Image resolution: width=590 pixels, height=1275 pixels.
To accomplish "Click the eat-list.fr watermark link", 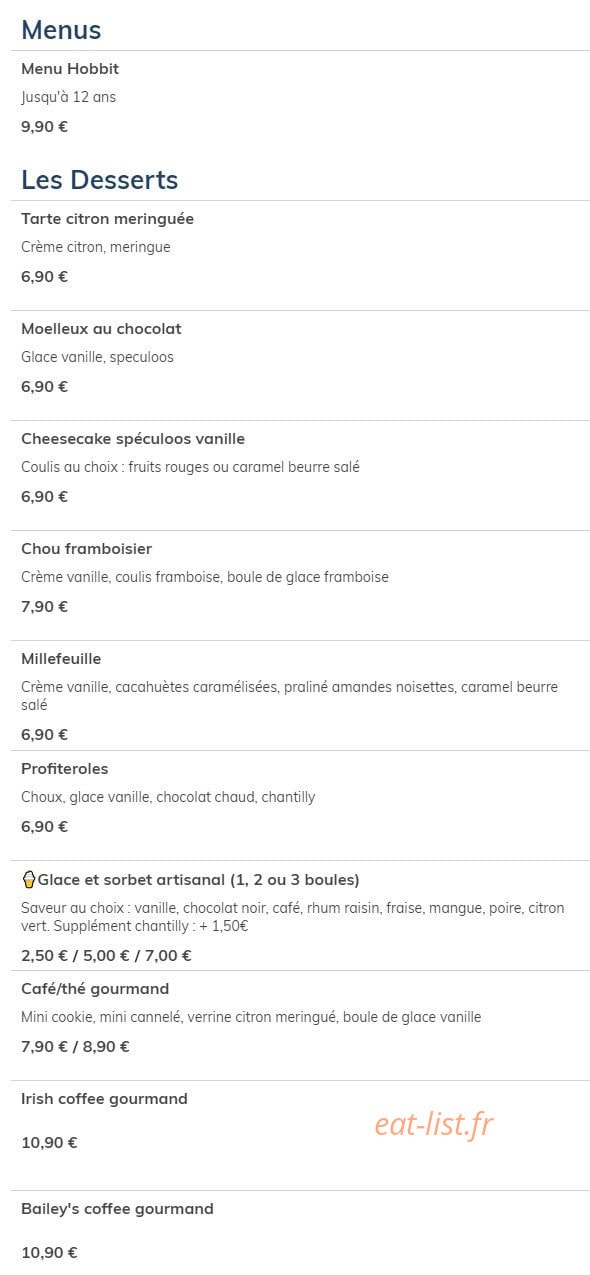I will pos(434,1124).
